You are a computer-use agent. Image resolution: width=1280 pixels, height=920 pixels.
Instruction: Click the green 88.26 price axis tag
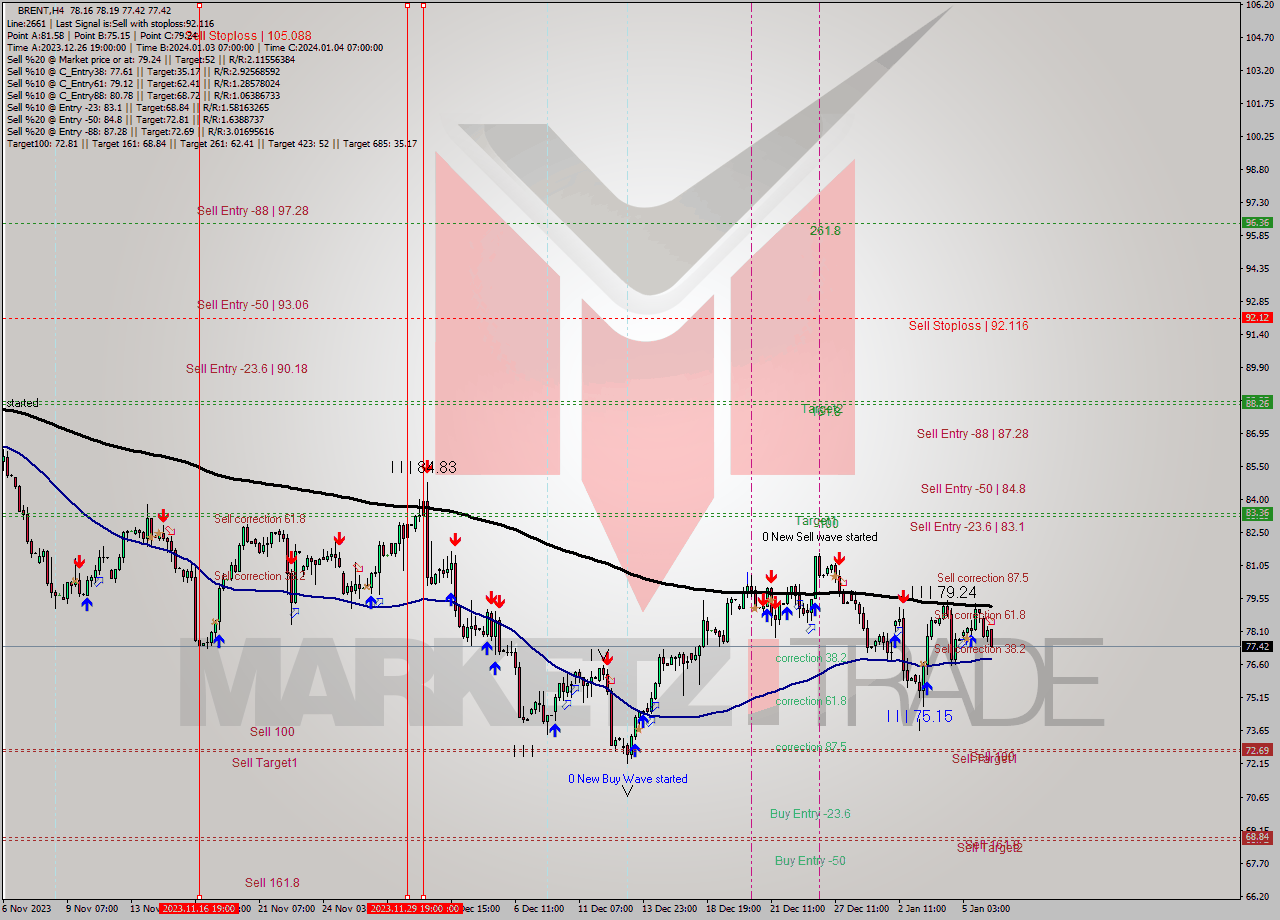pos(1257,403)
